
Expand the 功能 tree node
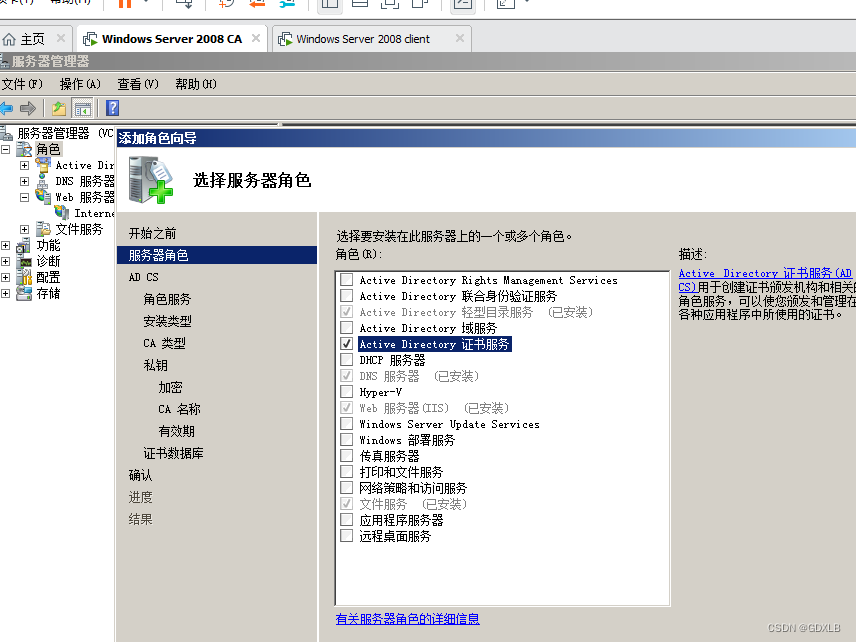[5, 245]
